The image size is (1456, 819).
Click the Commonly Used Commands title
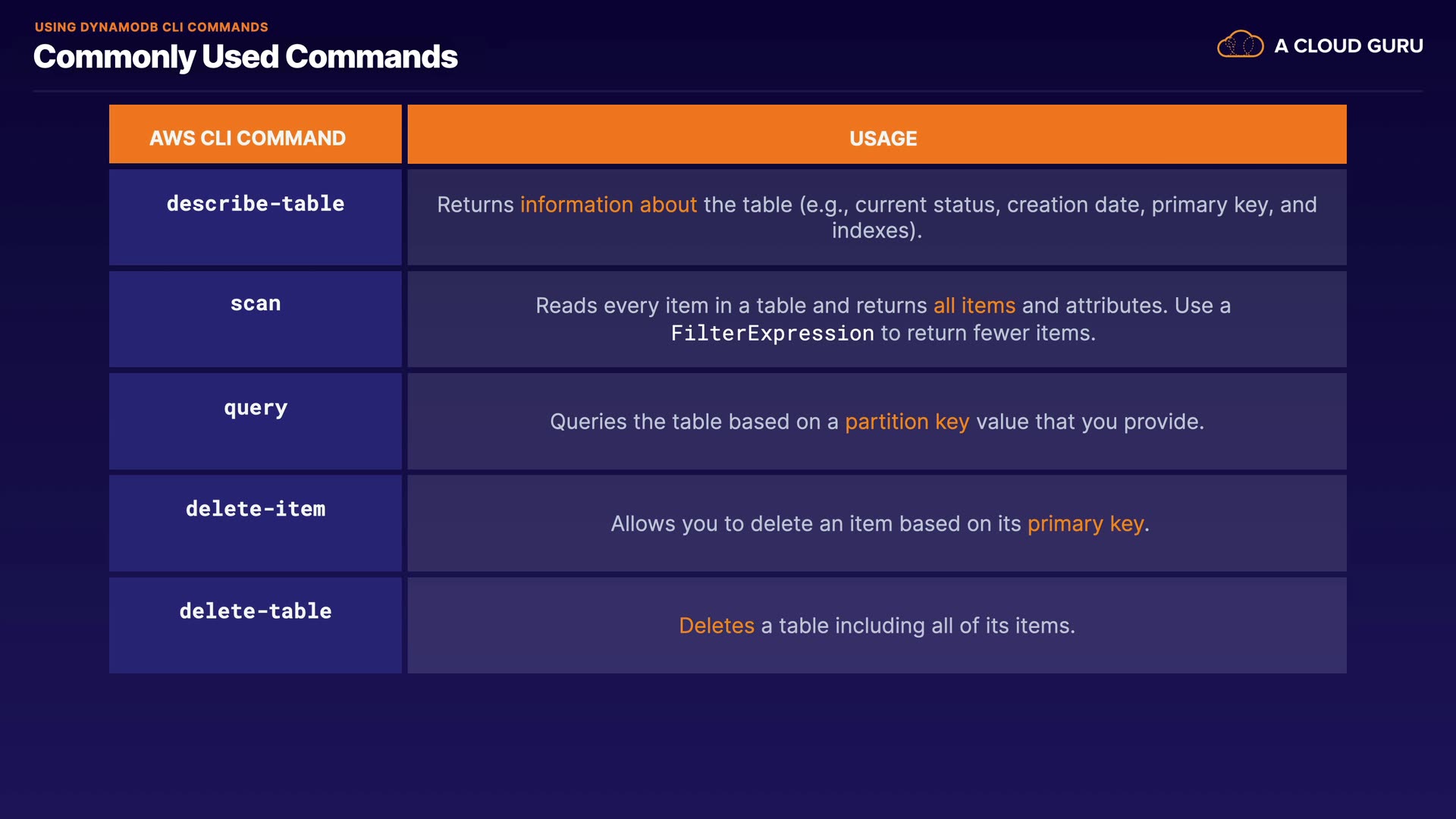[245, 57]
